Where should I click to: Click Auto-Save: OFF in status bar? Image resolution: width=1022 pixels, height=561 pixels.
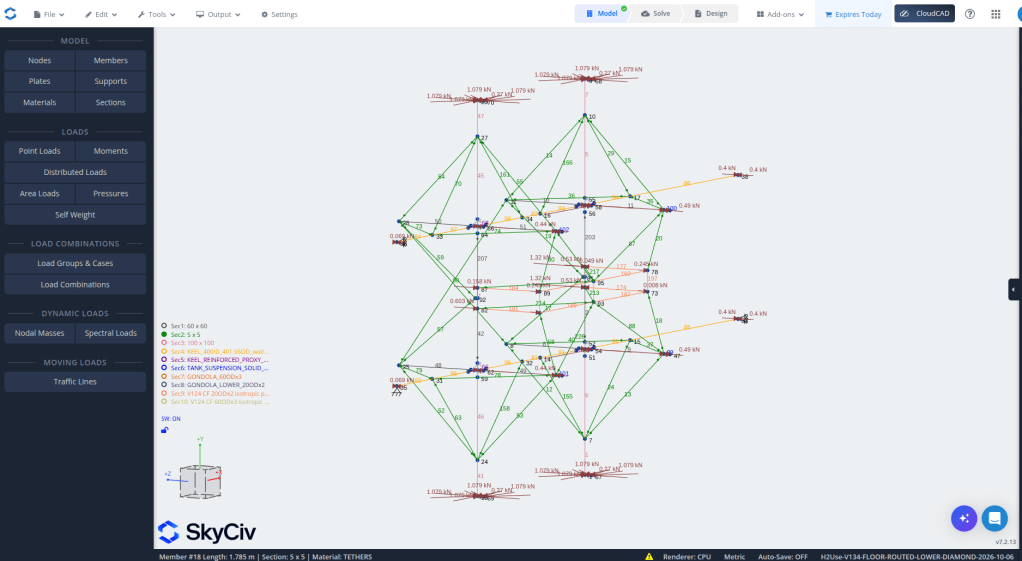click(783, 556)
